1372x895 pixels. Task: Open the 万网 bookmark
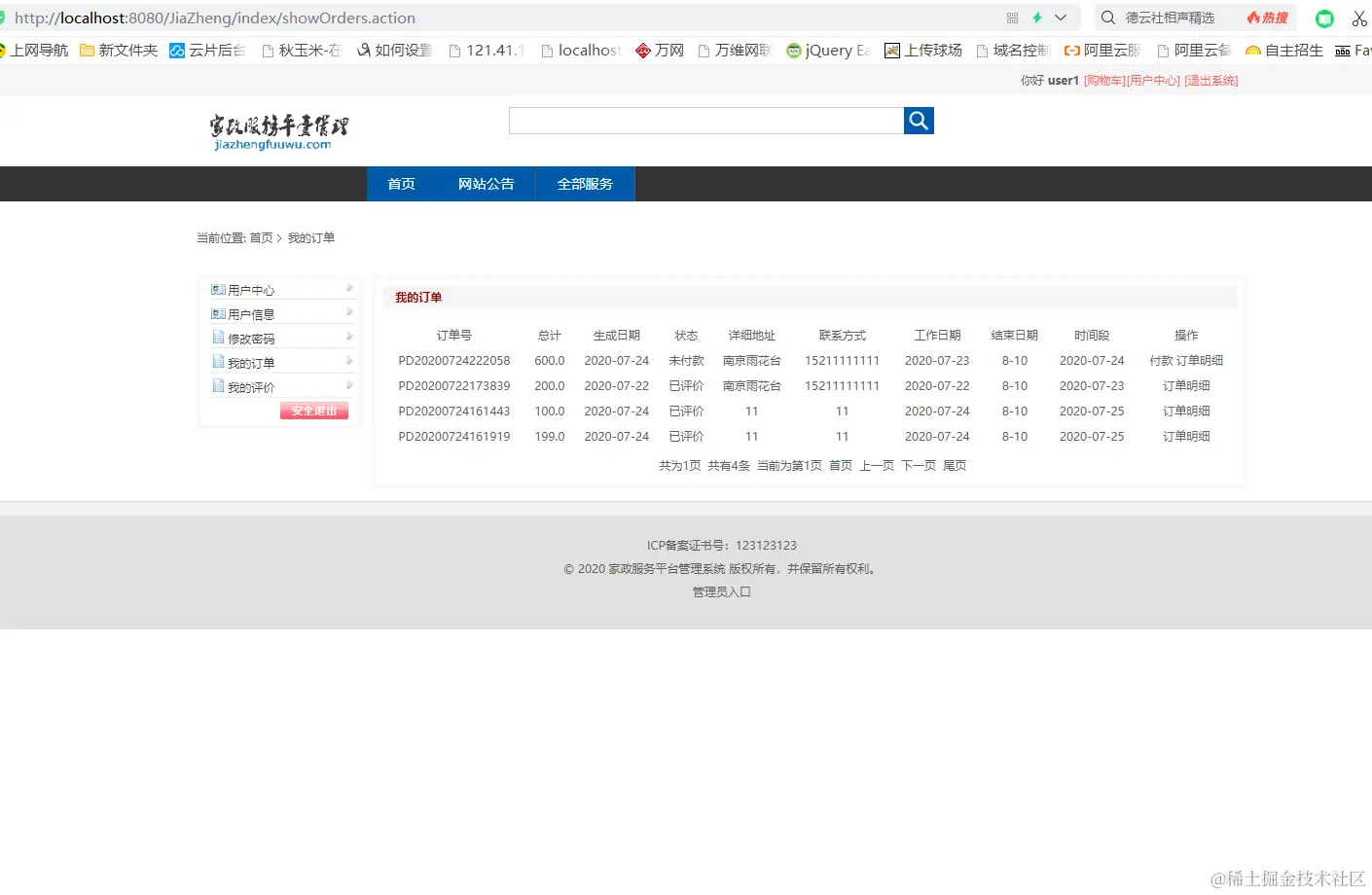(x=660, y=51)
